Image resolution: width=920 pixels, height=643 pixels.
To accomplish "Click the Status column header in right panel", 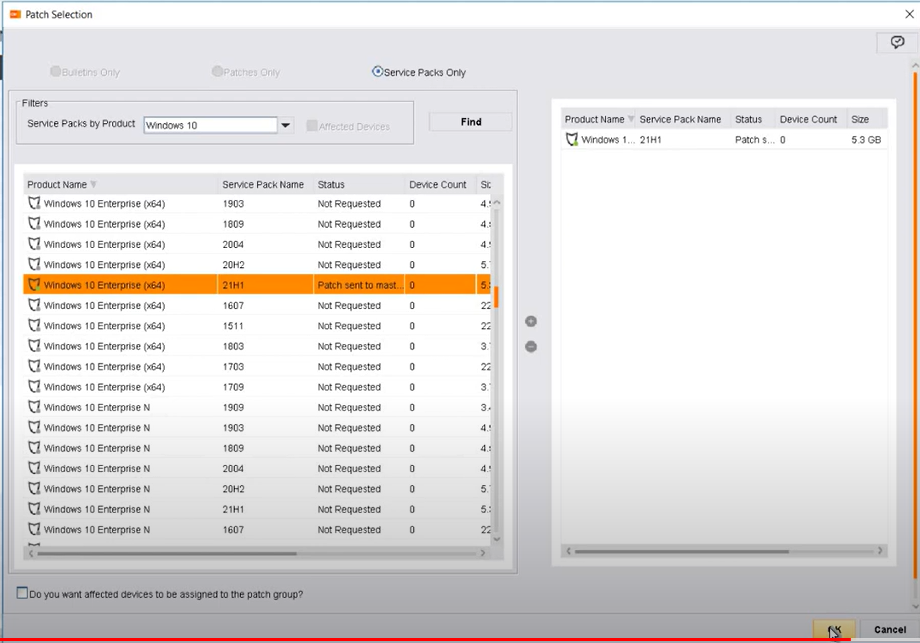I will (748, 120).
